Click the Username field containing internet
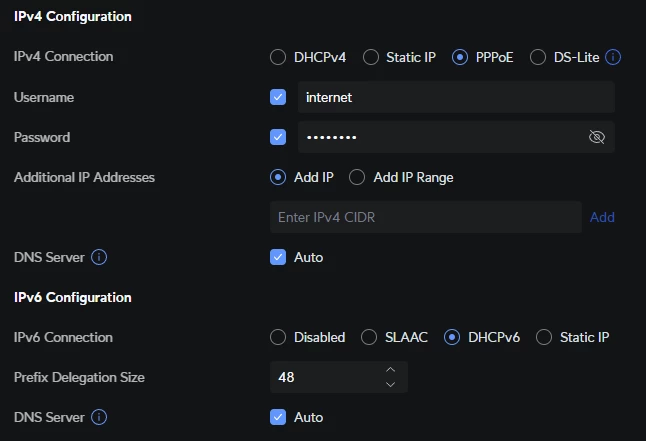 455,97
